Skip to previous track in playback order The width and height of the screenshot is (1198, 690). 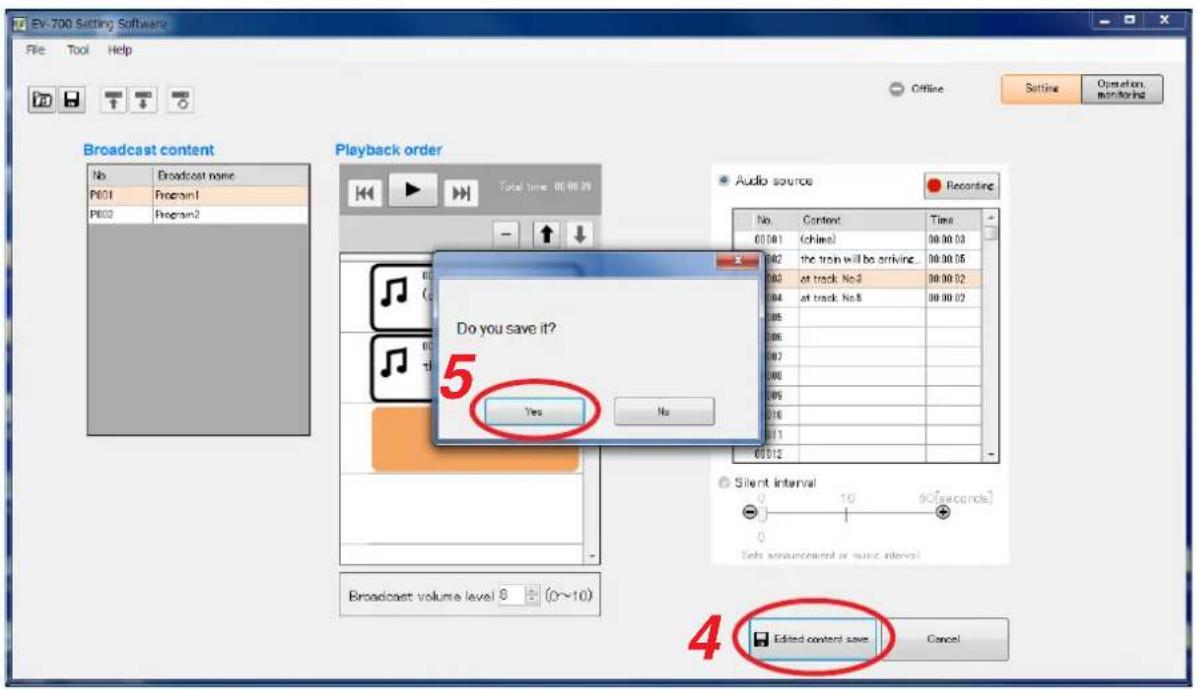point(365,193)
